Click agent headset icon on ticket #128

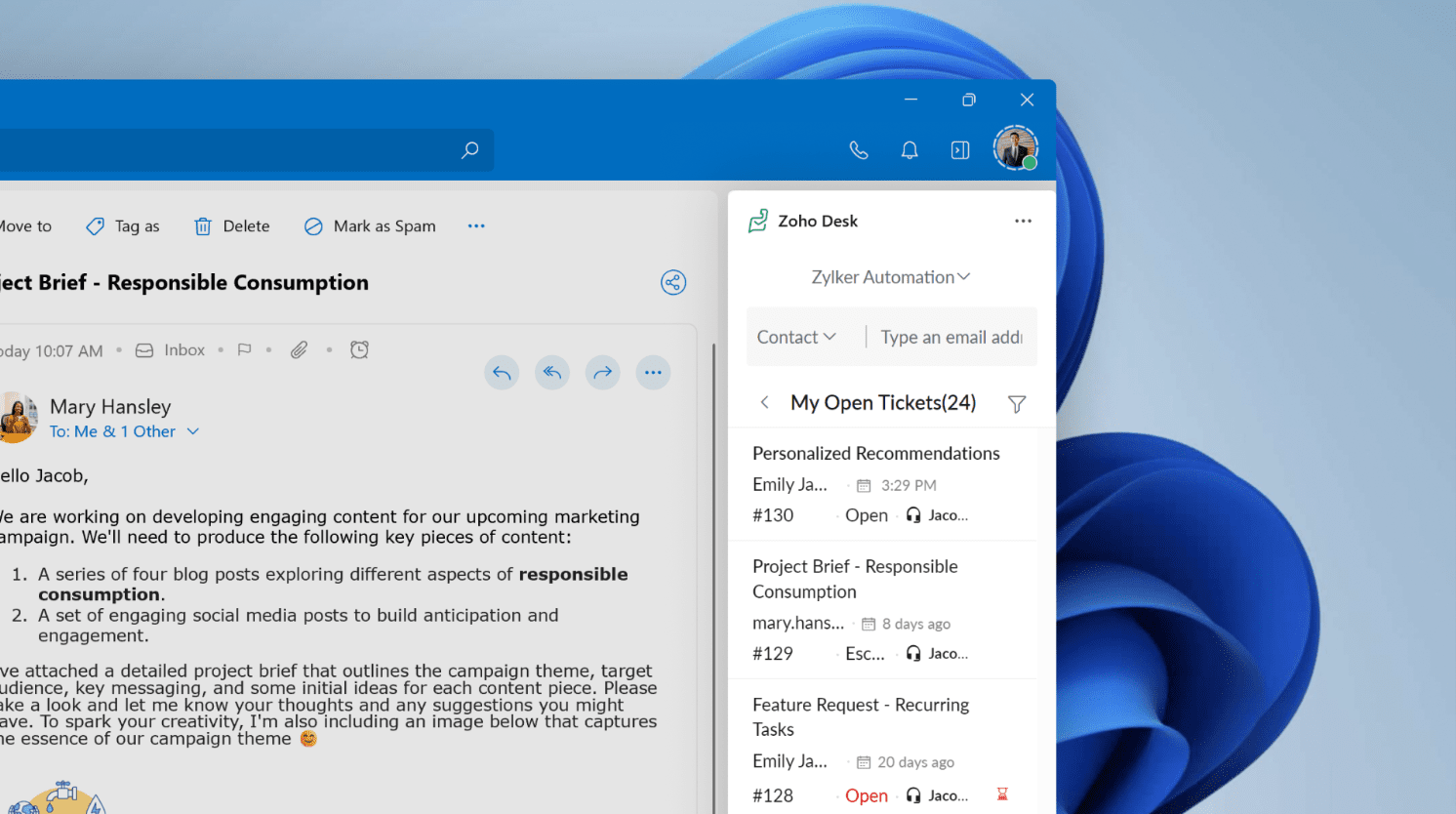pos(913,795)
